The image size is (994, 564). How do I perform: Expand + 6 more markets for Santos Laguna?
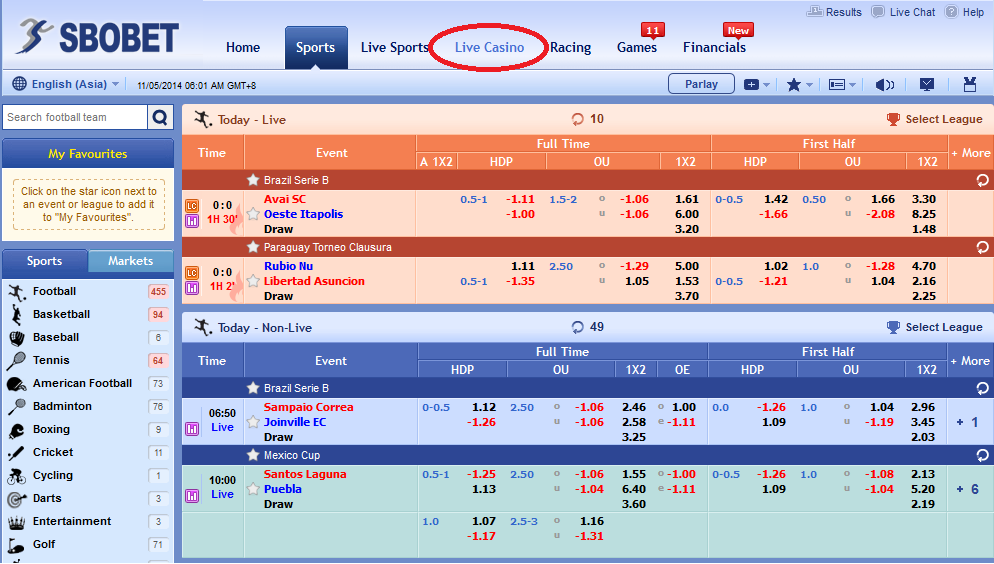tap(968, 489)
